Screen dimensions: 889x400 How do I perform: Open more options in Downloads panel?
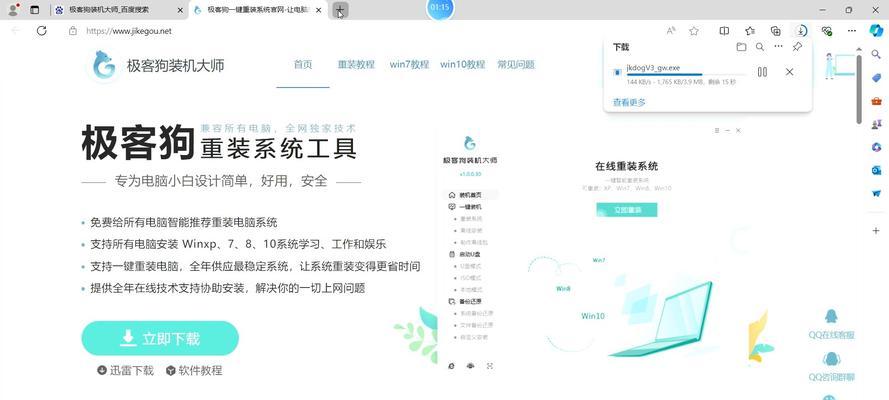[778, 47]
